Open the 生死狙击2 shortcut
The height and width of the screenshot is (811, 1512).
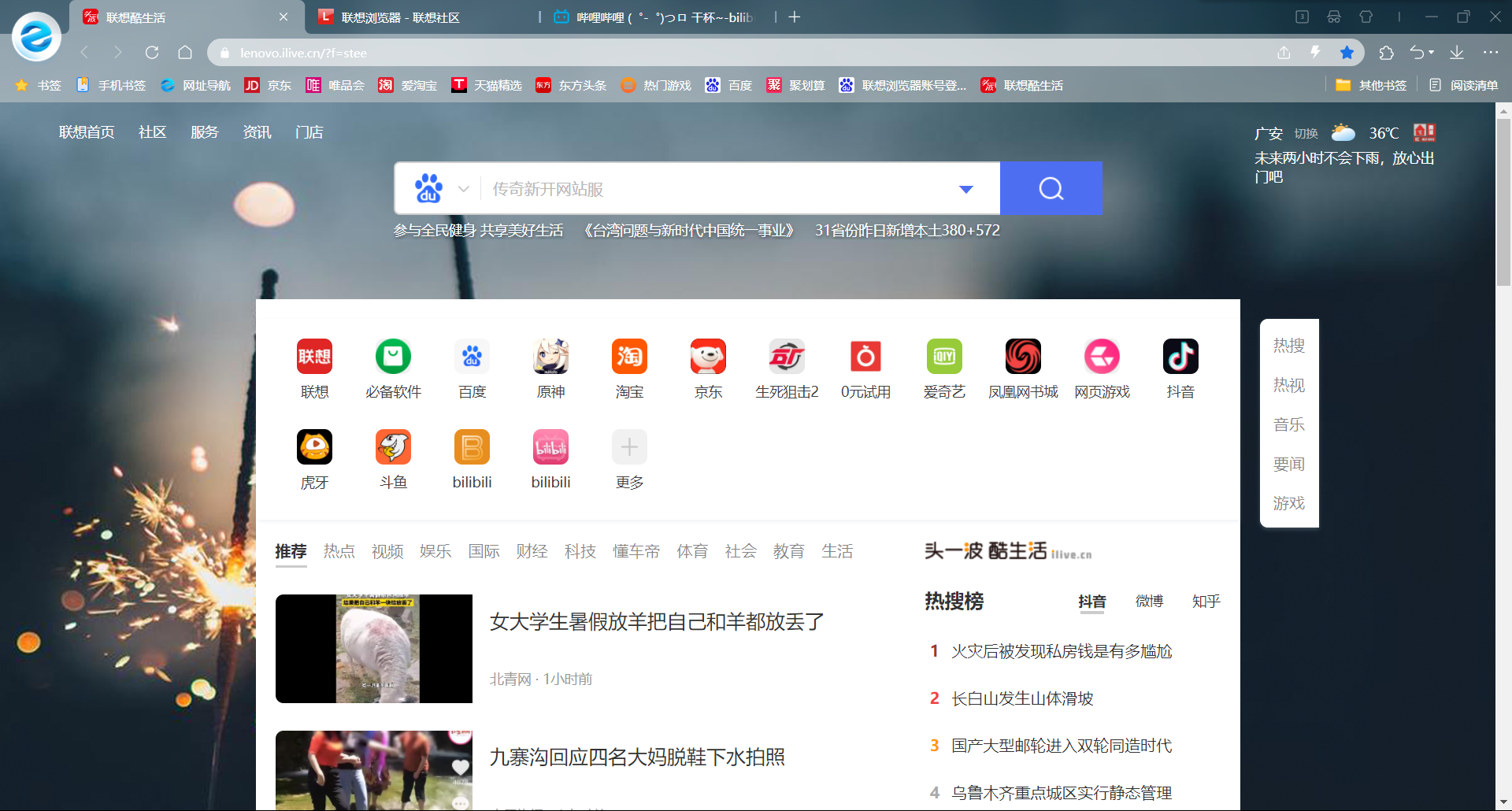pyautogui.click(x=787, y=357)
